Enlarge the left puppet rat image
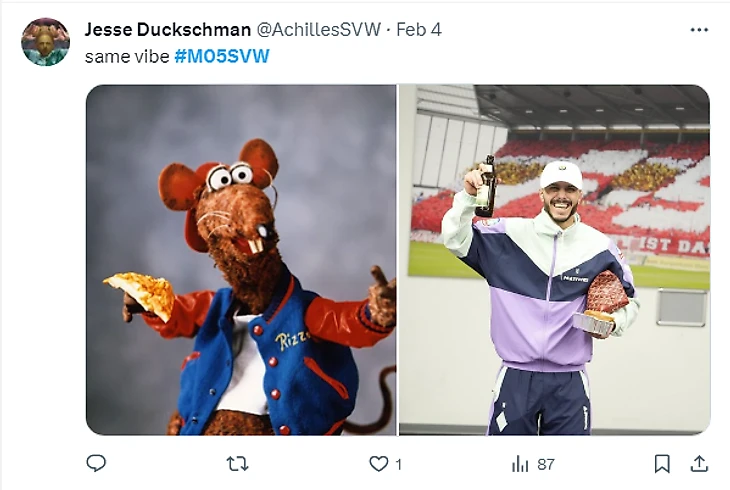 pos(241,259)
